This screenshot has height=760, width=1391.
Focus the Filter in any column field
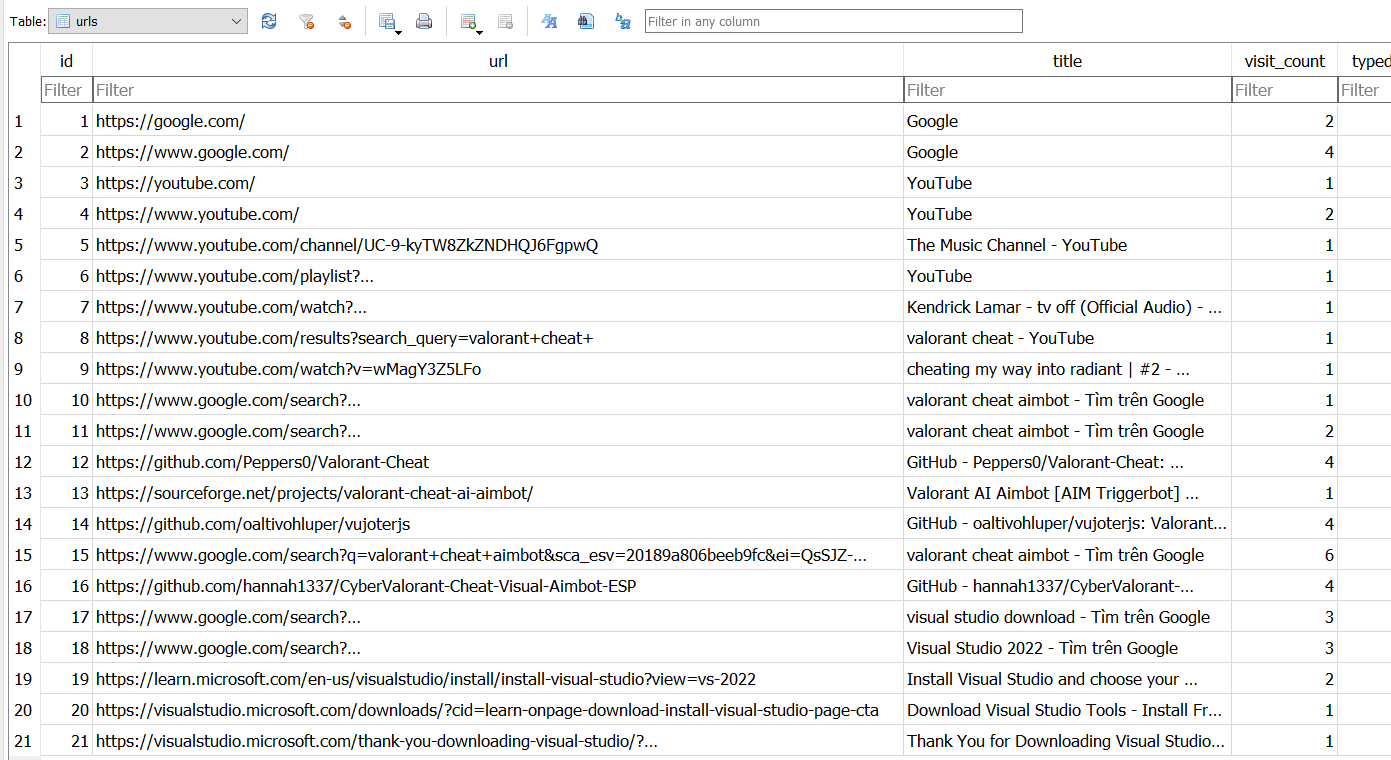[x=834, y=21]
